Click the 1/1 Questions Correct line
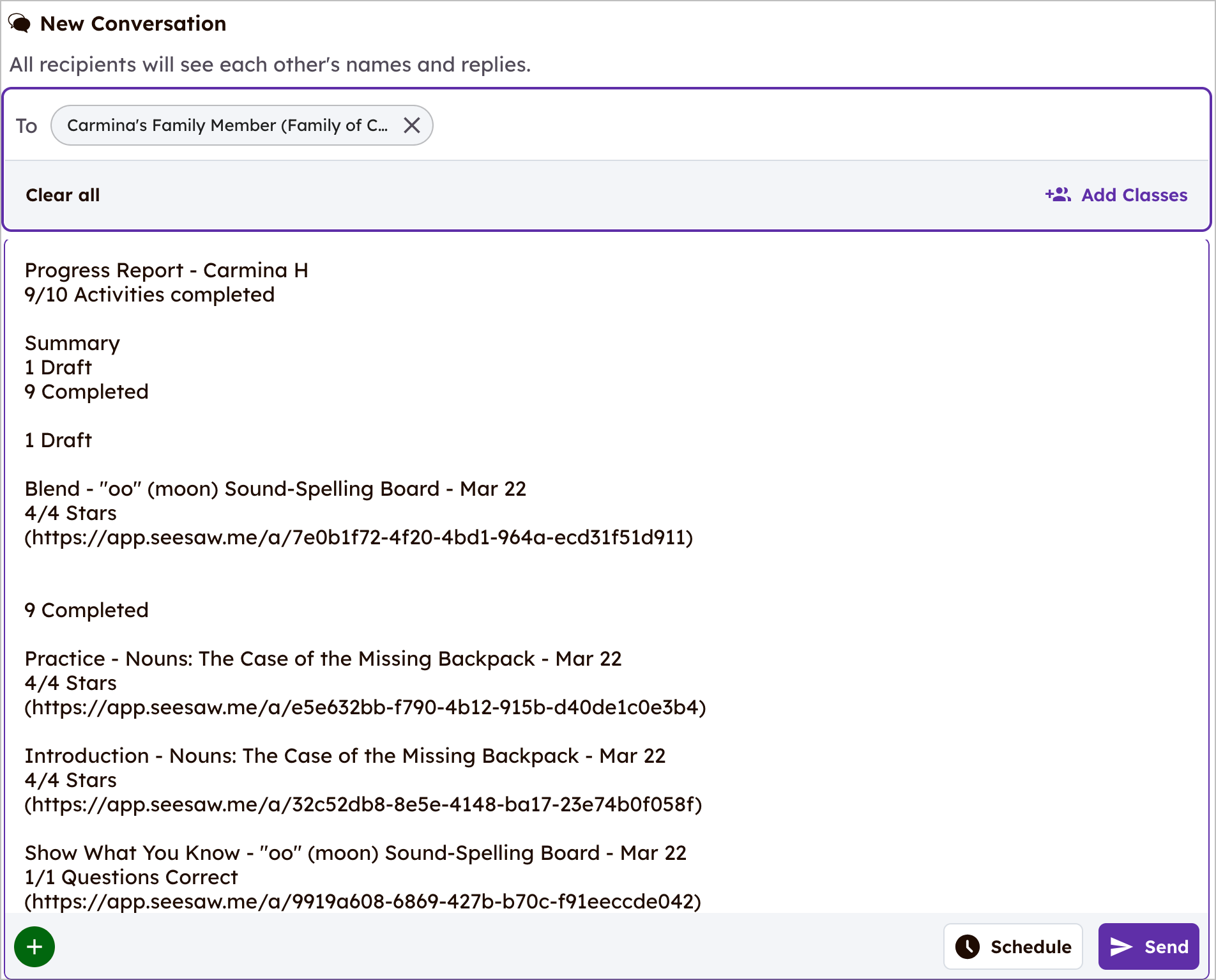The width and height of the screenshot is (1216, 980). point(131,877)
